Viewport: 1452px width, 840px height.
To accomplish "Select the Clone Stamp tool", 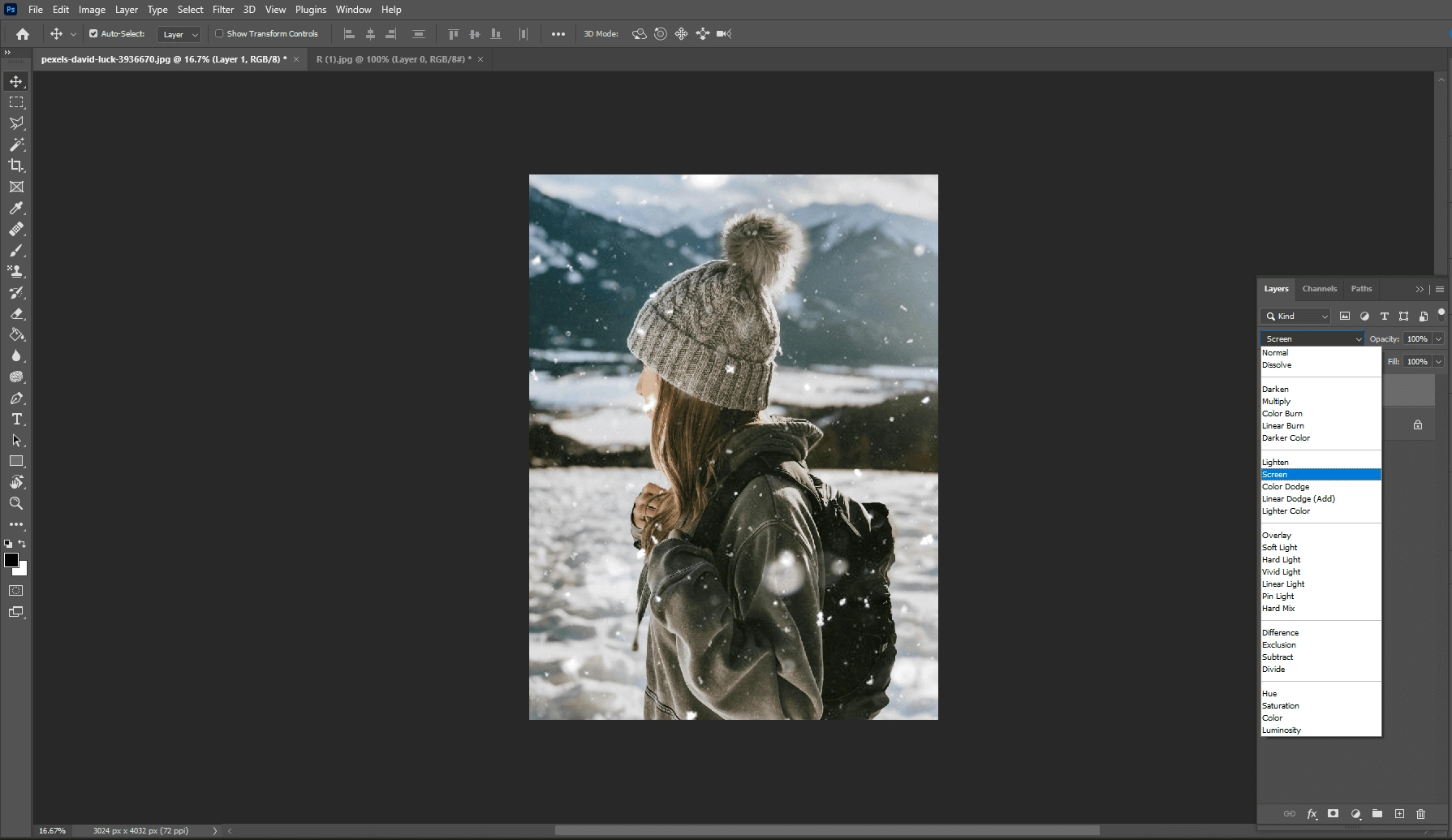I will point(16,271).
